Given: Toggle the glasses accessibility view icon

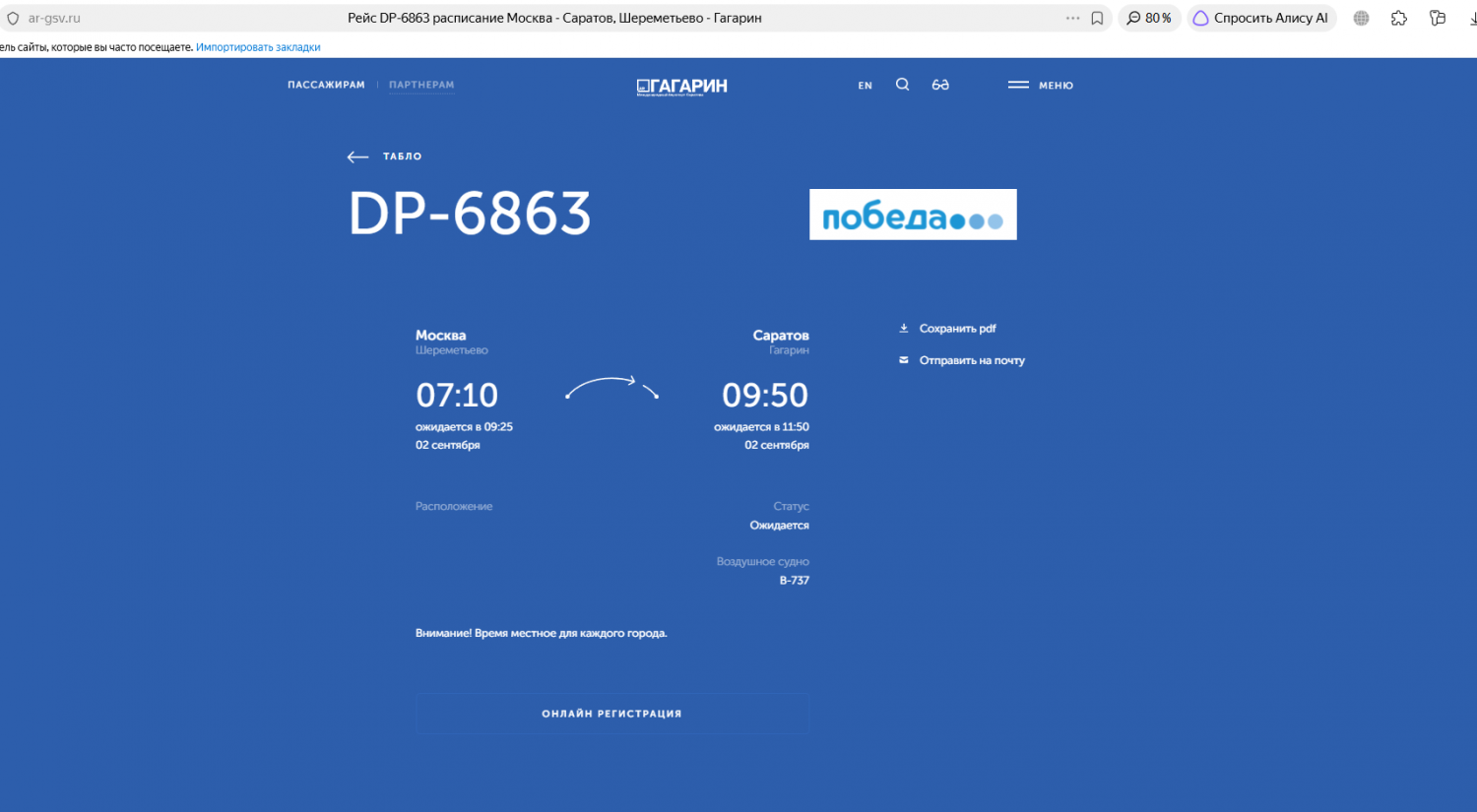Looking at the screenshot, I should (x=940, y=85).
